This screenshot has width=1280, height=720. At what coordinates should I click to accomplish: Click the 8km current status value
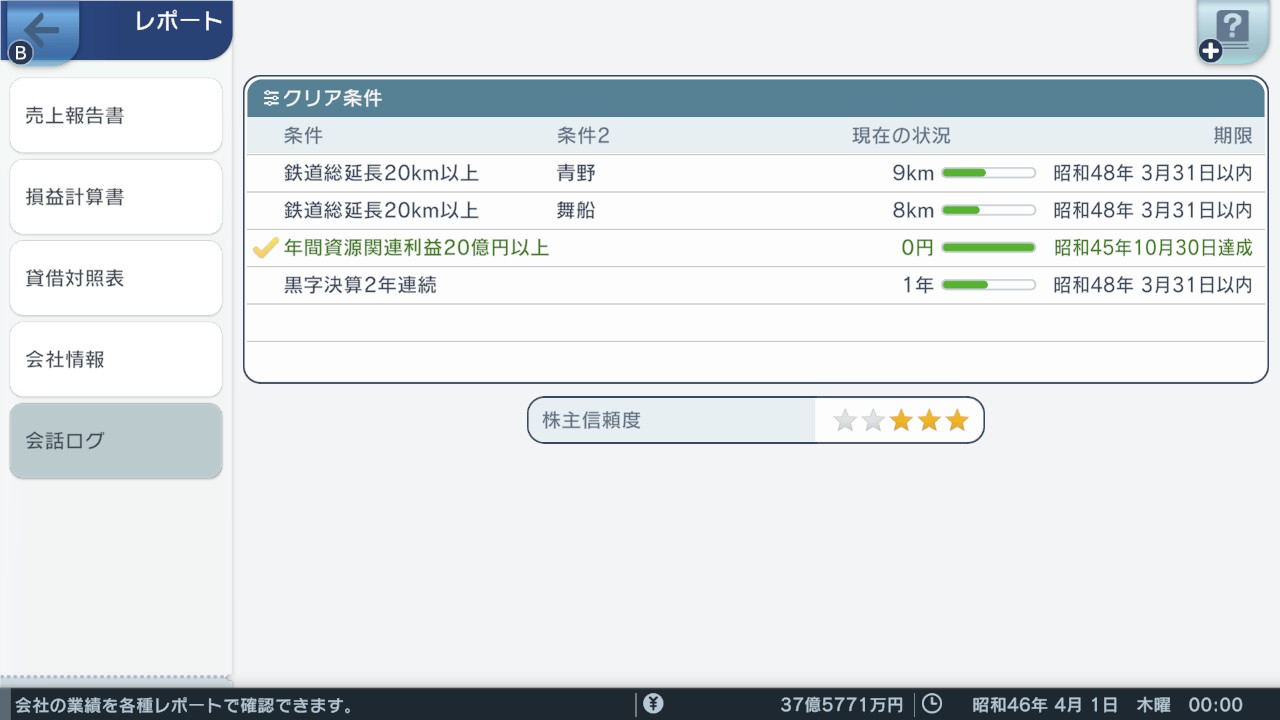(913, 210)
